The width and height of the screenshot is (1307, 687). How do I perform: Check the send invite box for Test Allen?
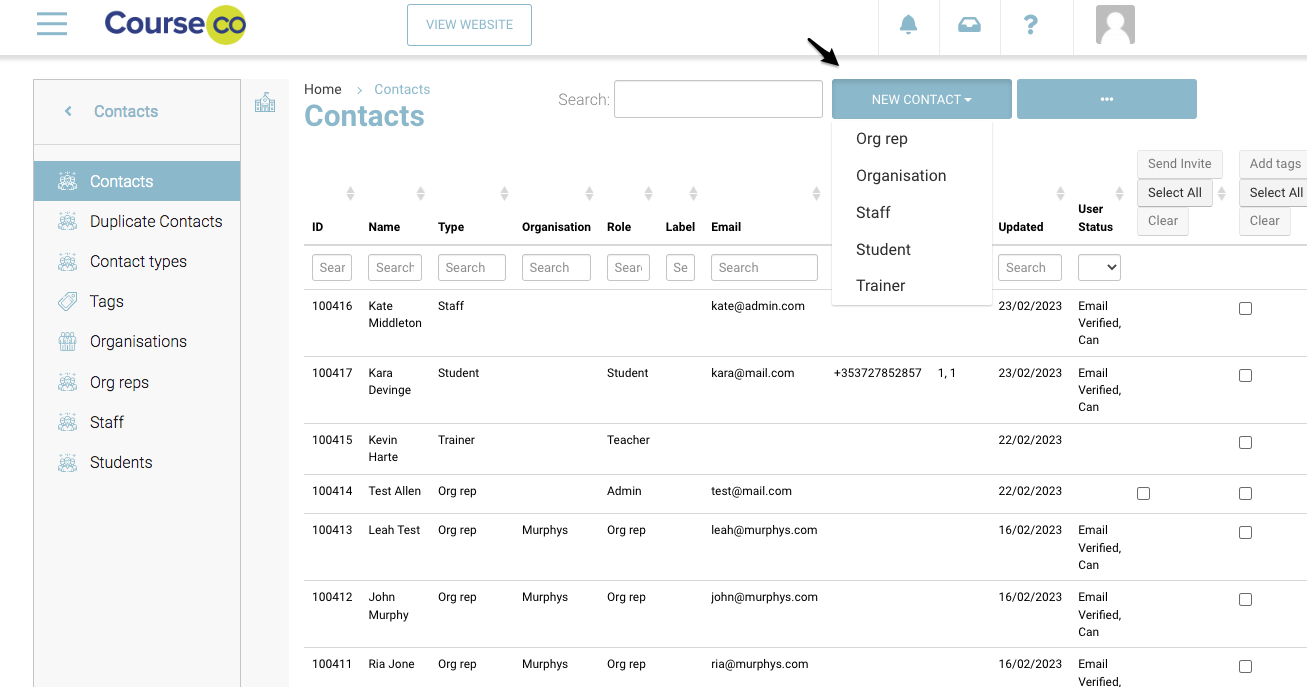pyautogui.click(x=1143, y=493)
